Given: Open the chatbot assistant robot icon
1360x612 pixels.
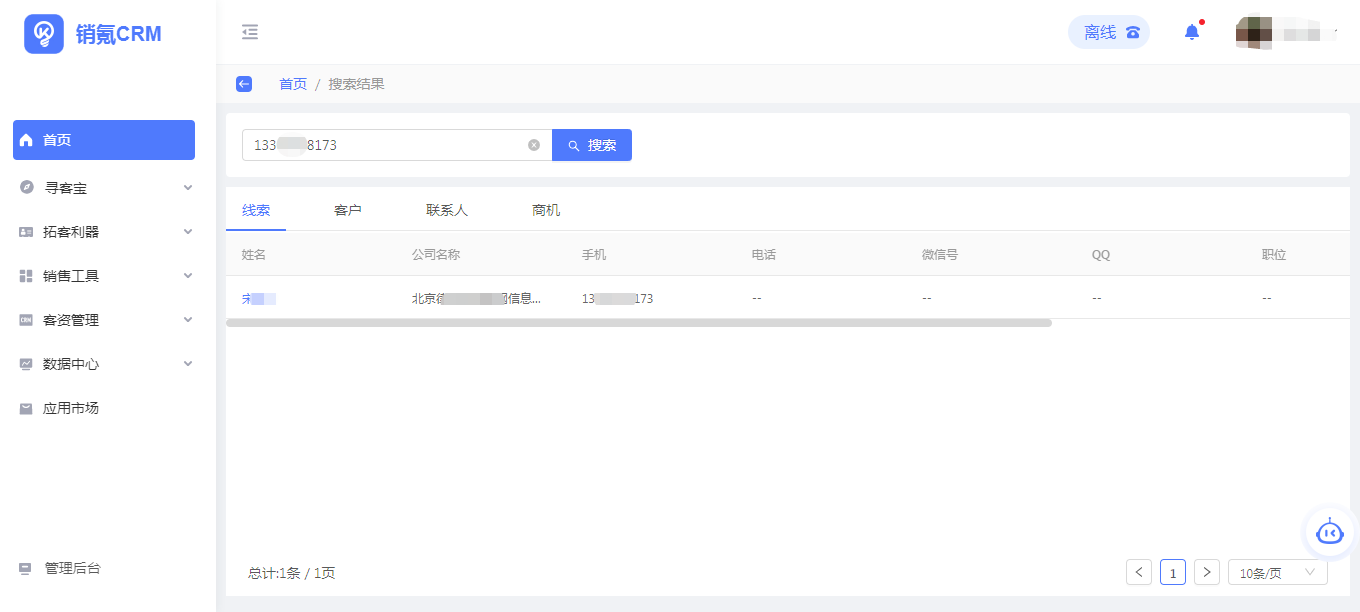Looking at the screenshot, I should [1329, 532].
